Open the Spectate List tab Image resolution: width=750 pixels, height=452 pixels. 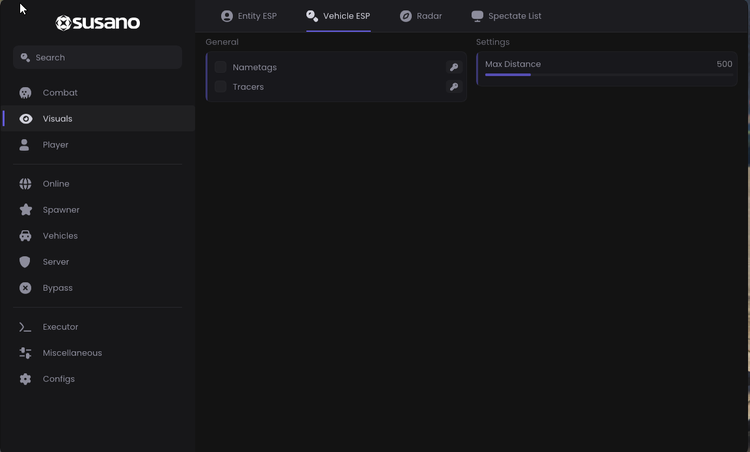(x=506, y=16)
